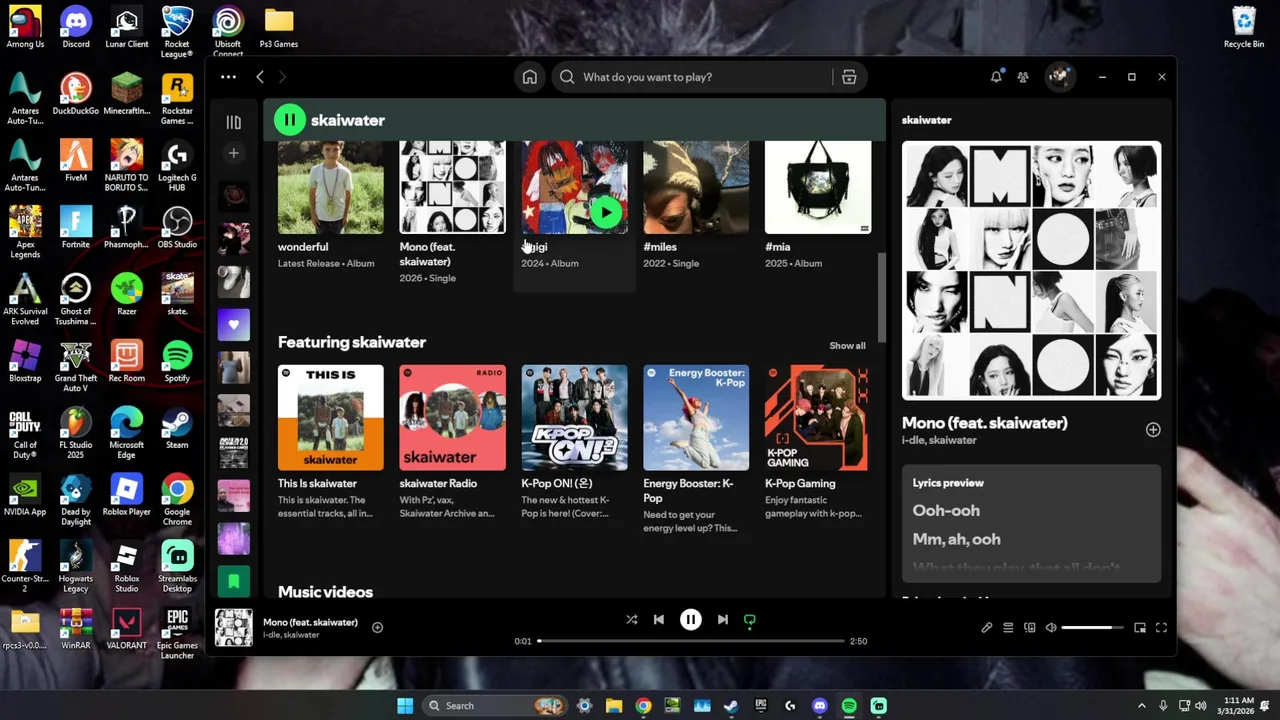
Task: Click the Lyrics preview card
Action: tap(1031, 523)
